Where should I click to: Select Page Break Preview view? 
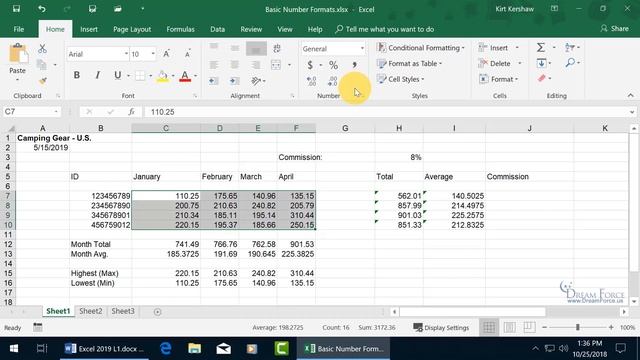(x=529, y=327)
